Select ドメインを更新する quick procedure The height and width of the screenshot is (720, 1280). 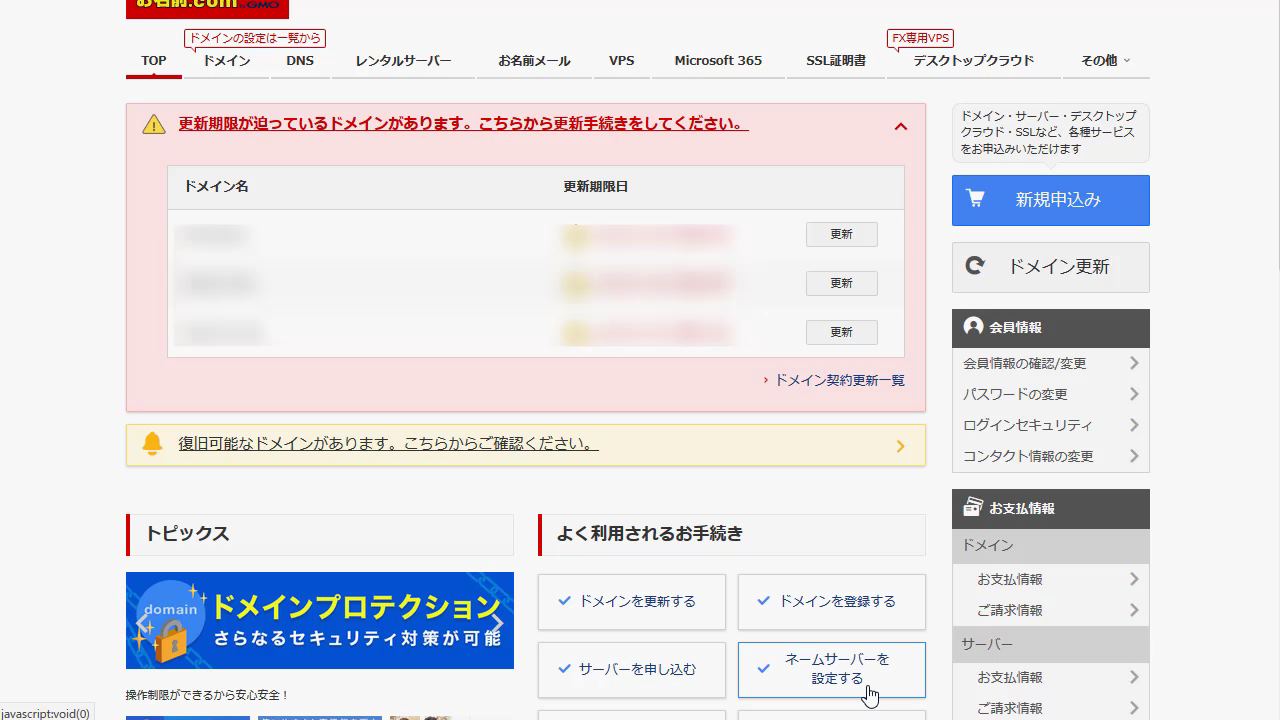632,601
